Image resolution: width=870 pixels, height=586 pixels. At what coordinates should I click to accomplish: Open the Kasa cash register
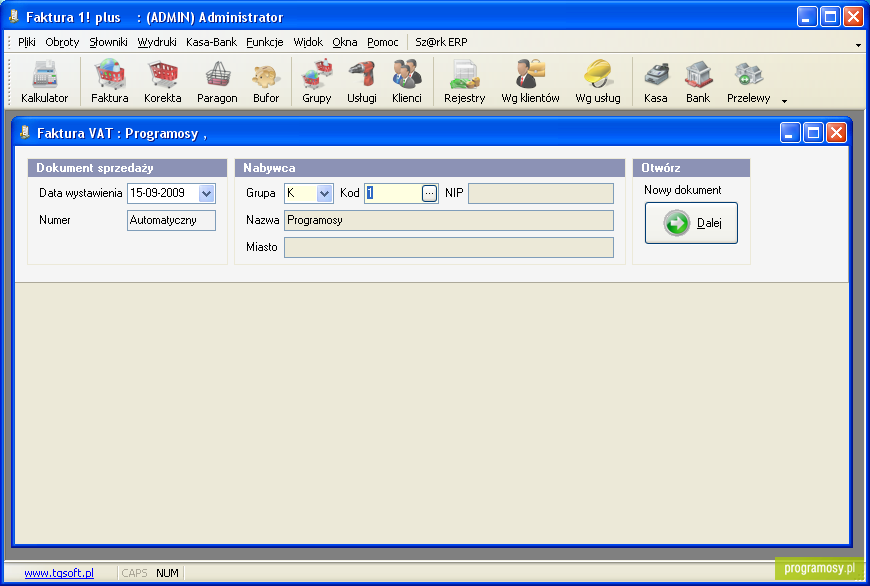pos(655,82)
